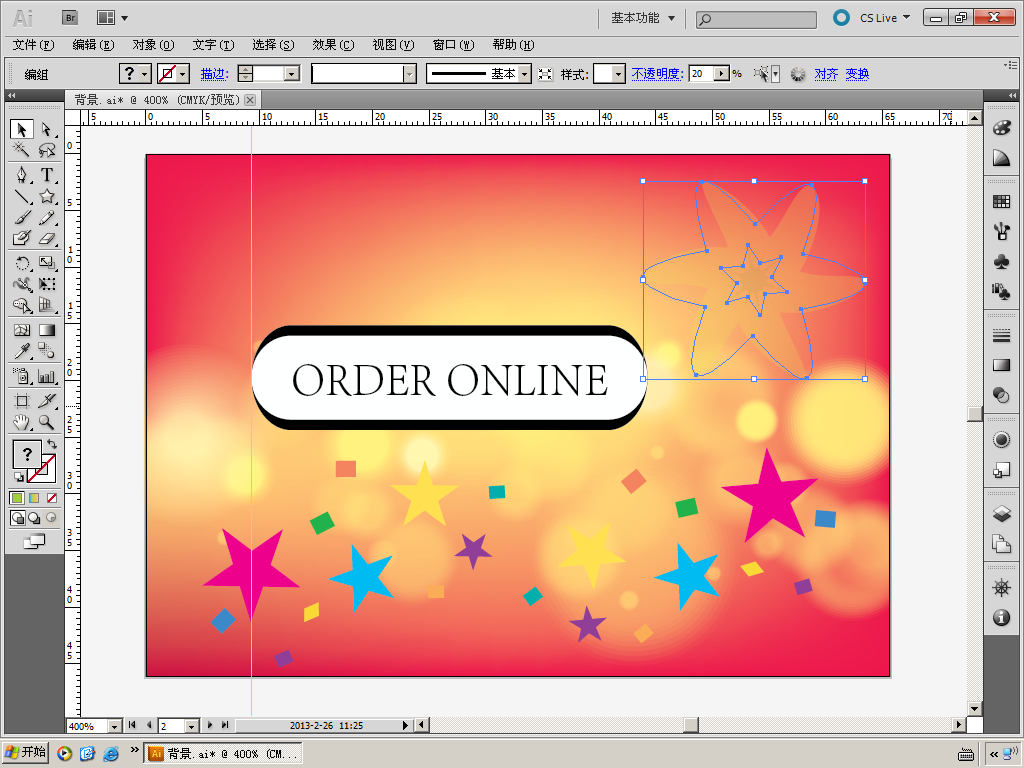The width and height of the screenshot is (1024, 768).
Task: Select the Eraser tool
Action: tap(46, 238)
